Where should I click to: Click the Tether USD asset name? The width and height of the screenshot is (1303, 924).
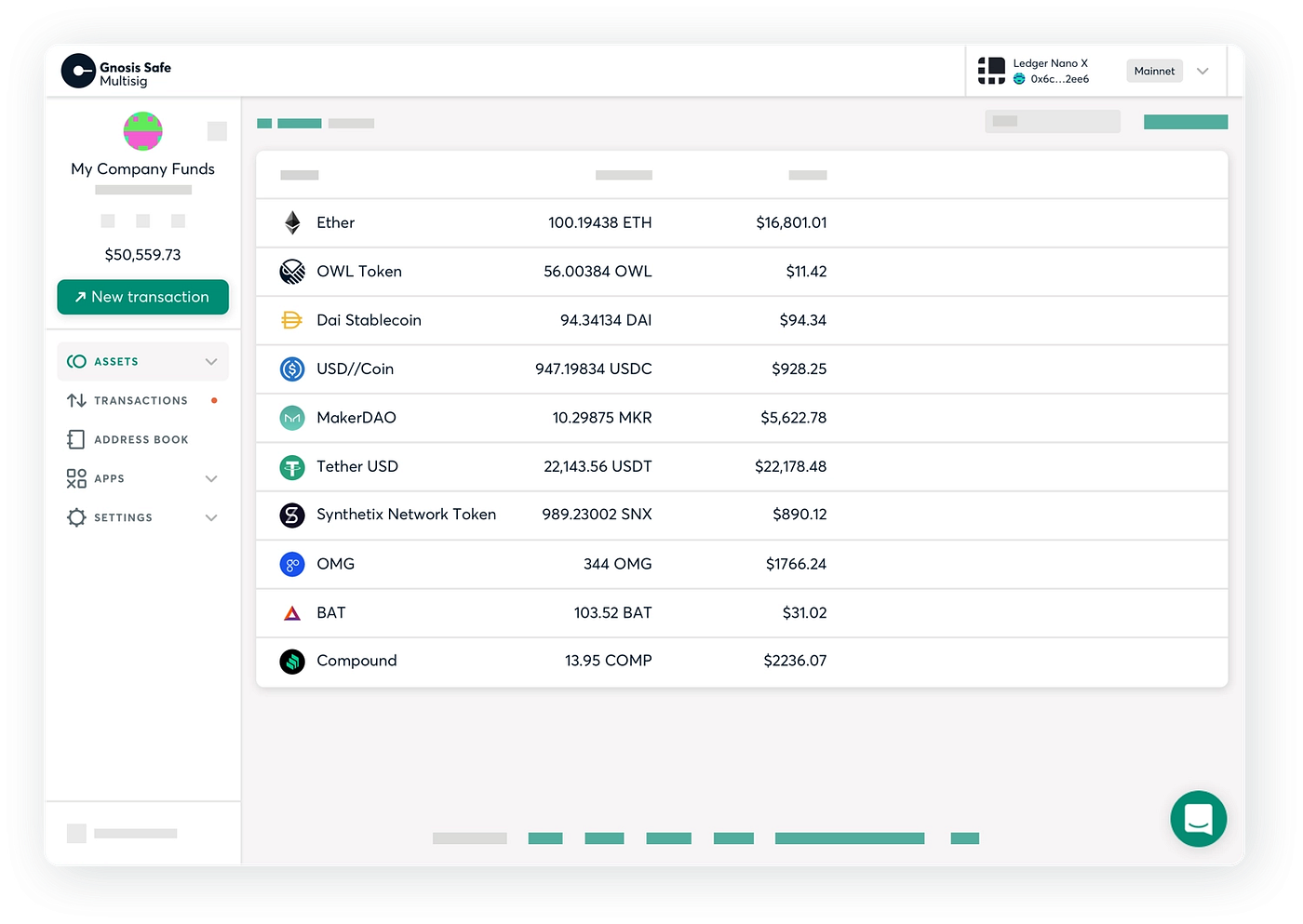coord(357,466)
